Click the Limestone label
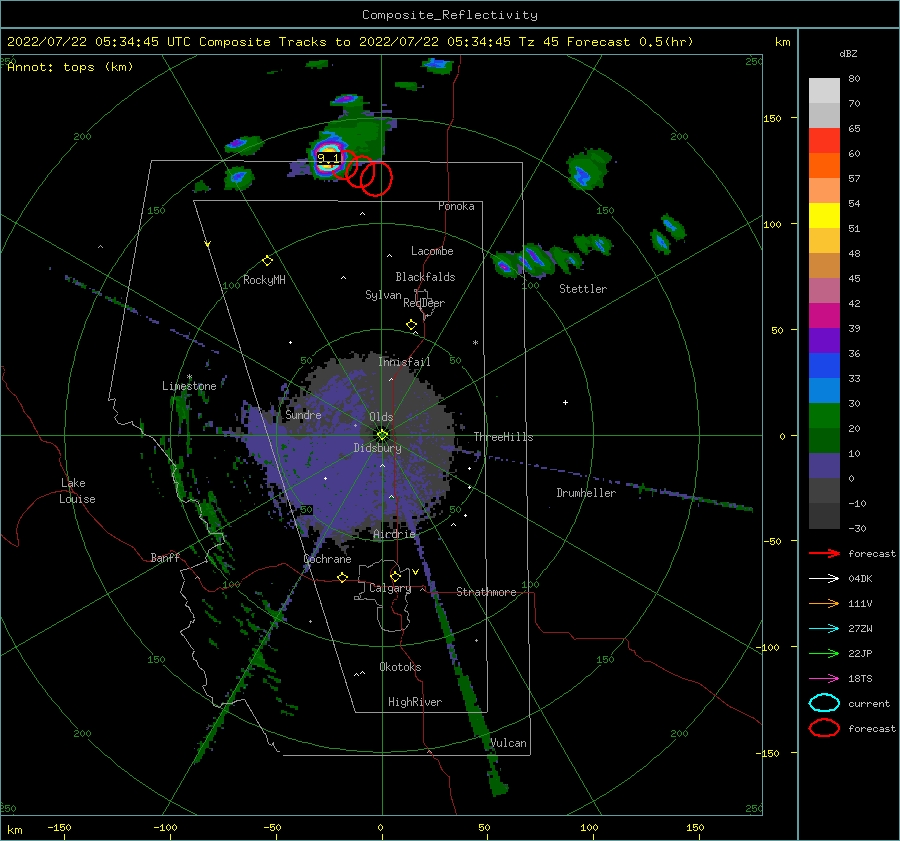The width and height of the screenshot is (900, 841). [x=189, y=386]
